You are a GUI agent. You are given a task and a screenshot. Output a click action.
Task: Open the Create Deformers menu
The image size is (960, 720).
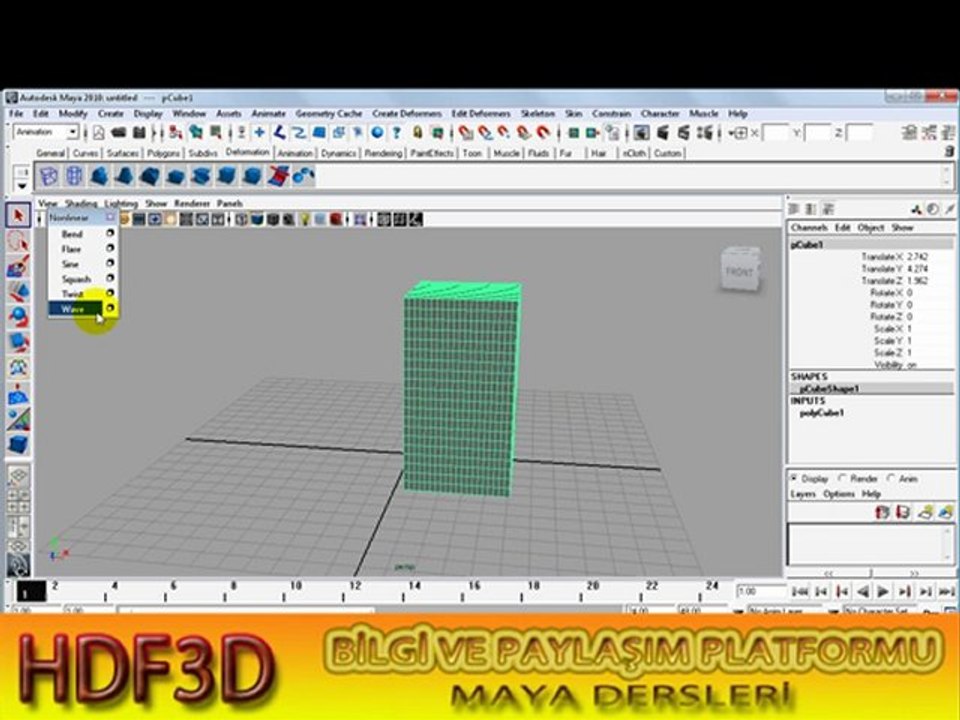(407, 114)
